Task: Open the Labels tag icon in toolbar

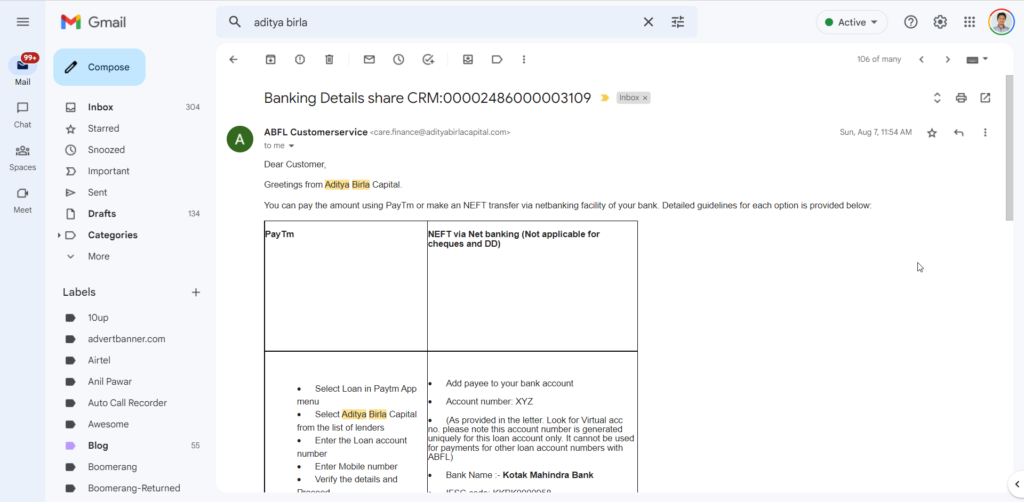Action: click(497, 59)
